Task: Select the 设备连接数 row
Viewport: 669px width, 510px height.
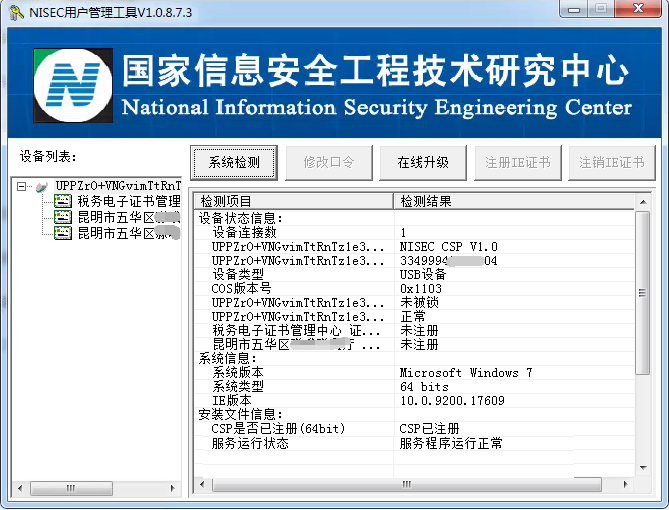Action: pos(414,233)
